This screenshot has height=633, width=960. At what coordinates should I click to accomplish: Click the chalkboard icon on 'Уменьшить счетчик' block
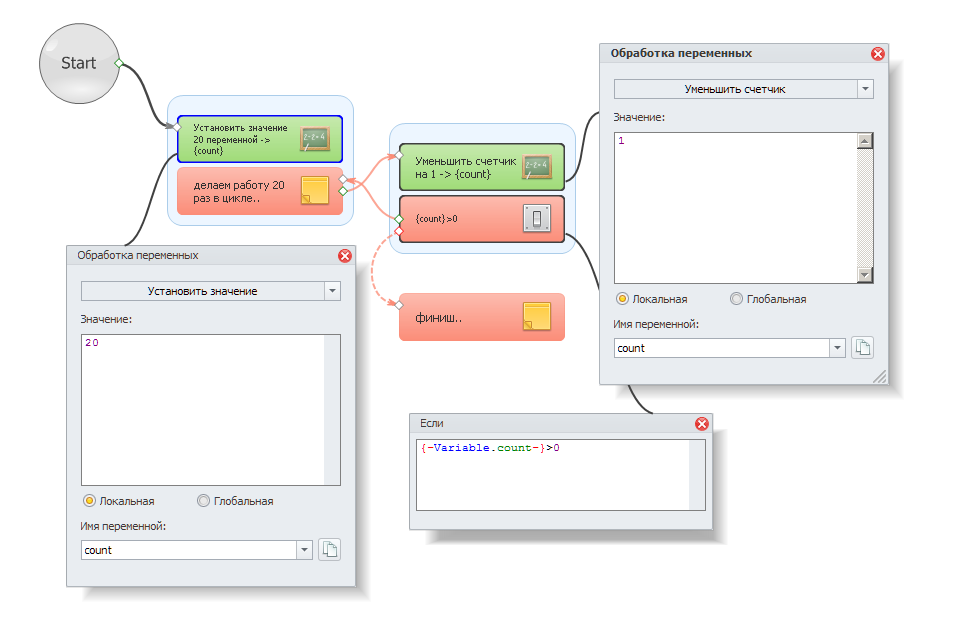coord(536,167)
